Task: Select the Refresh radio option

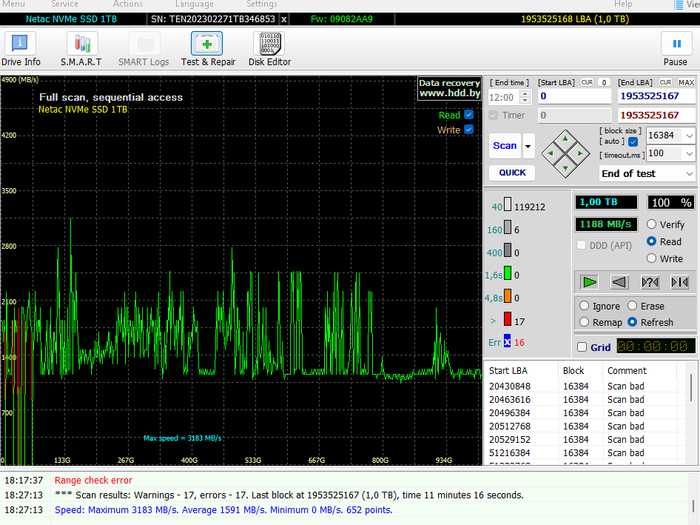Action: pos(632,322)
